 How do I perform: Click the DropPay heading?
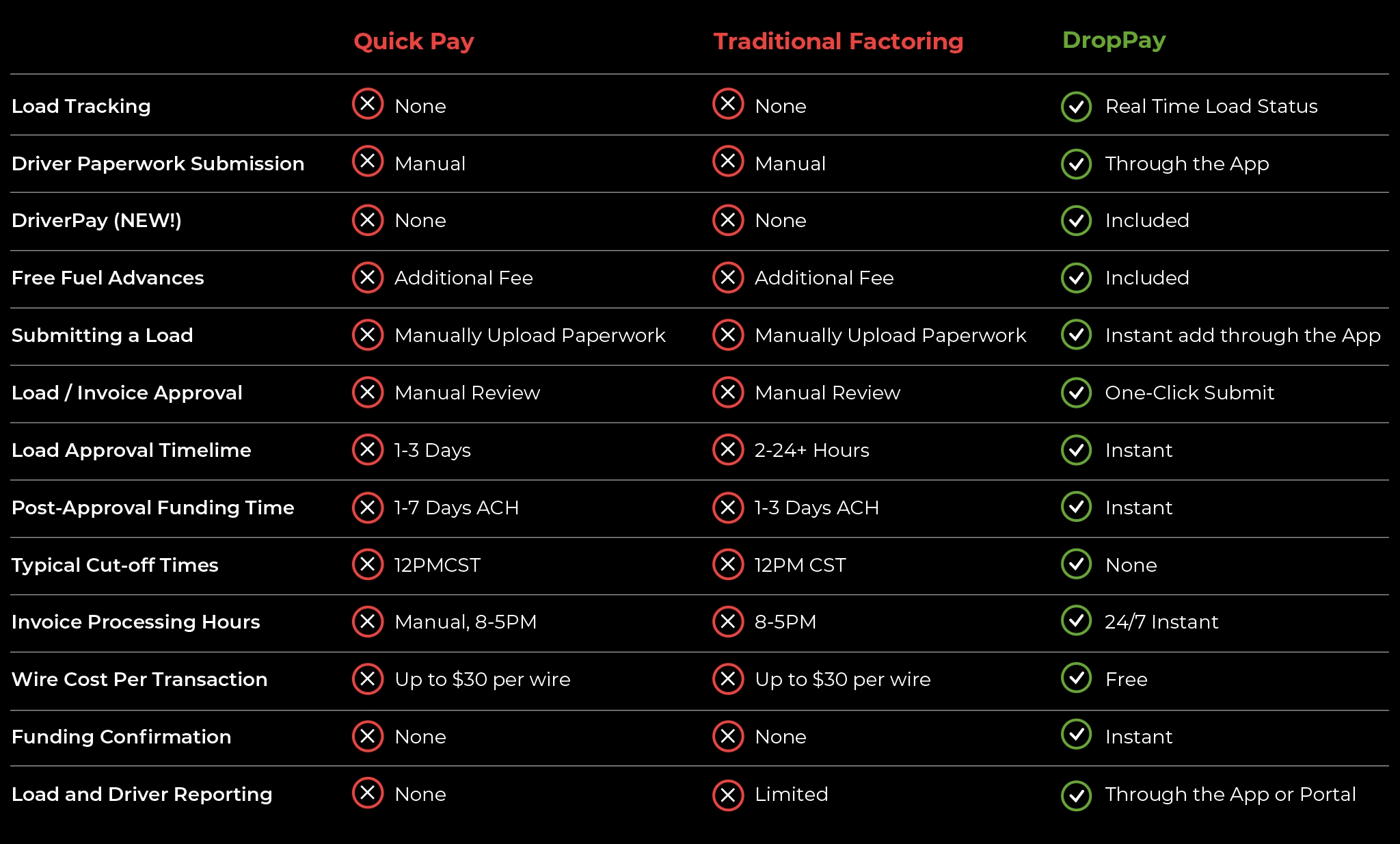pos(1114,40)
